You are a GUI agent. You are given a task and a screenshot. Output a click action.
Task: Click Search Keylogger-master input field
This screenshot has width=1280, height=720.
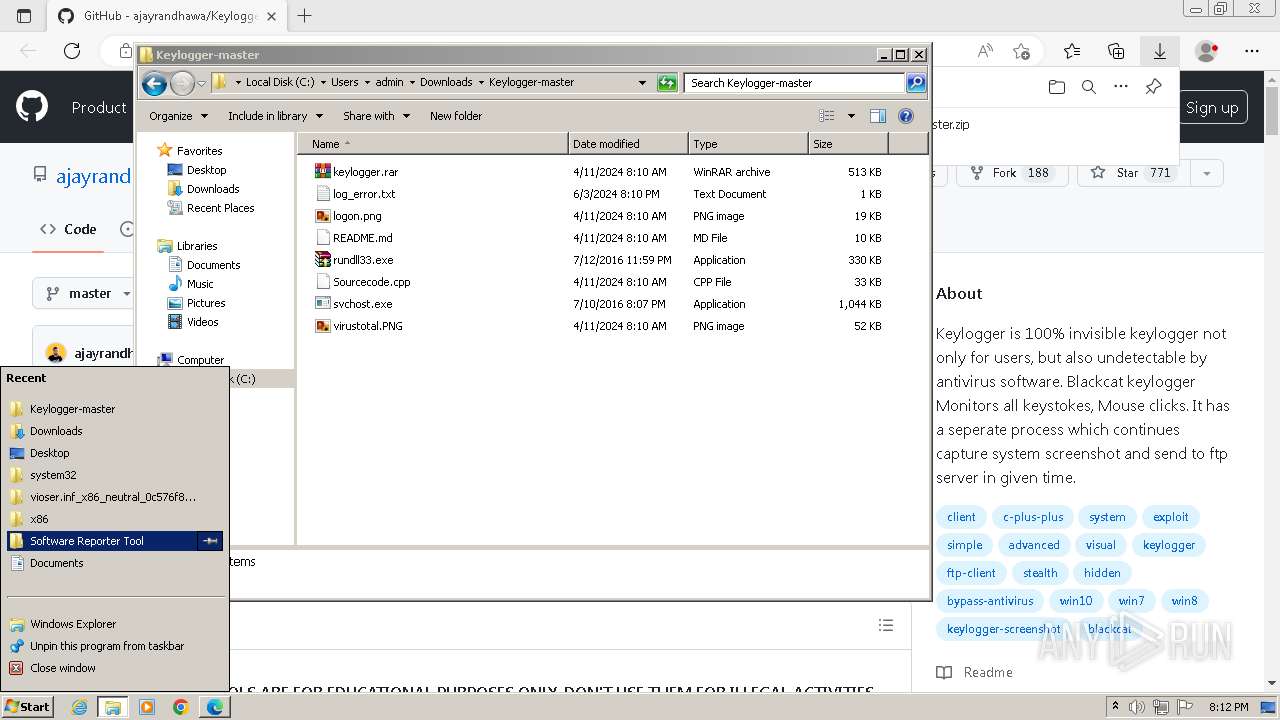click(795, 83)
